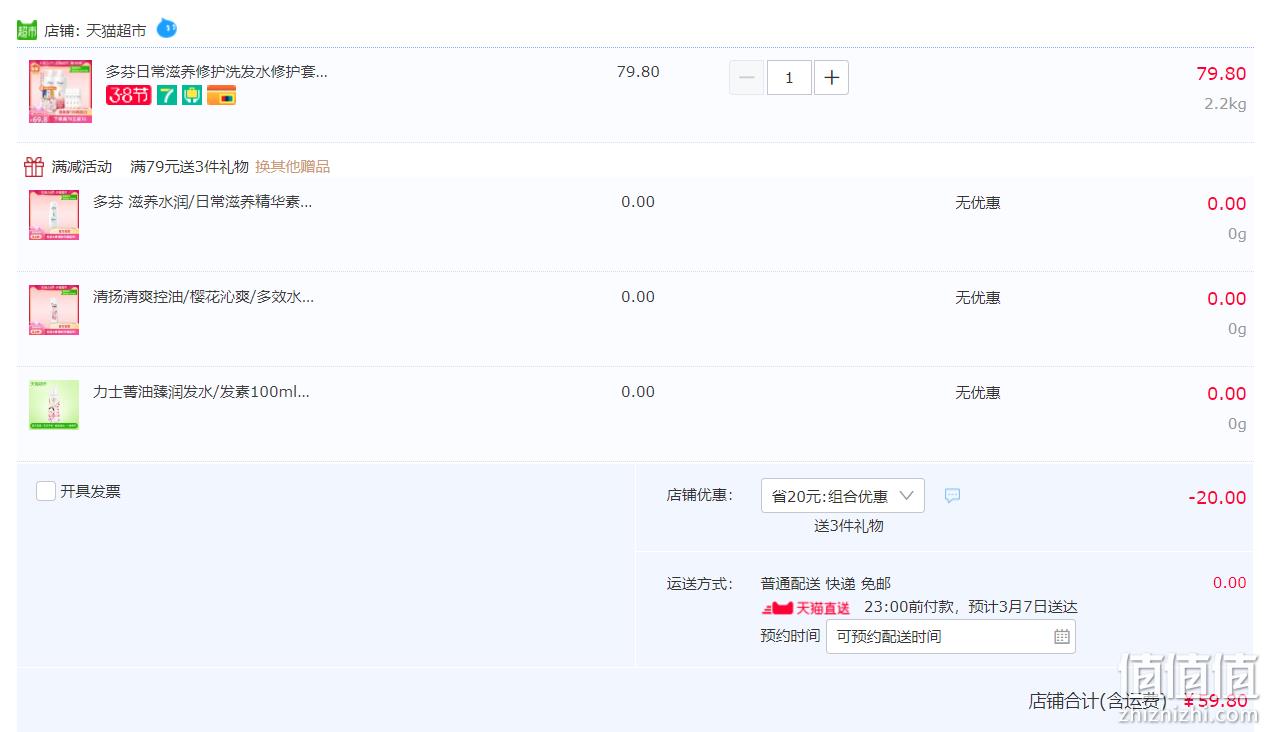Click the green shield guarantee badge
The image size is (1268, 732).
tap(192, 95)
